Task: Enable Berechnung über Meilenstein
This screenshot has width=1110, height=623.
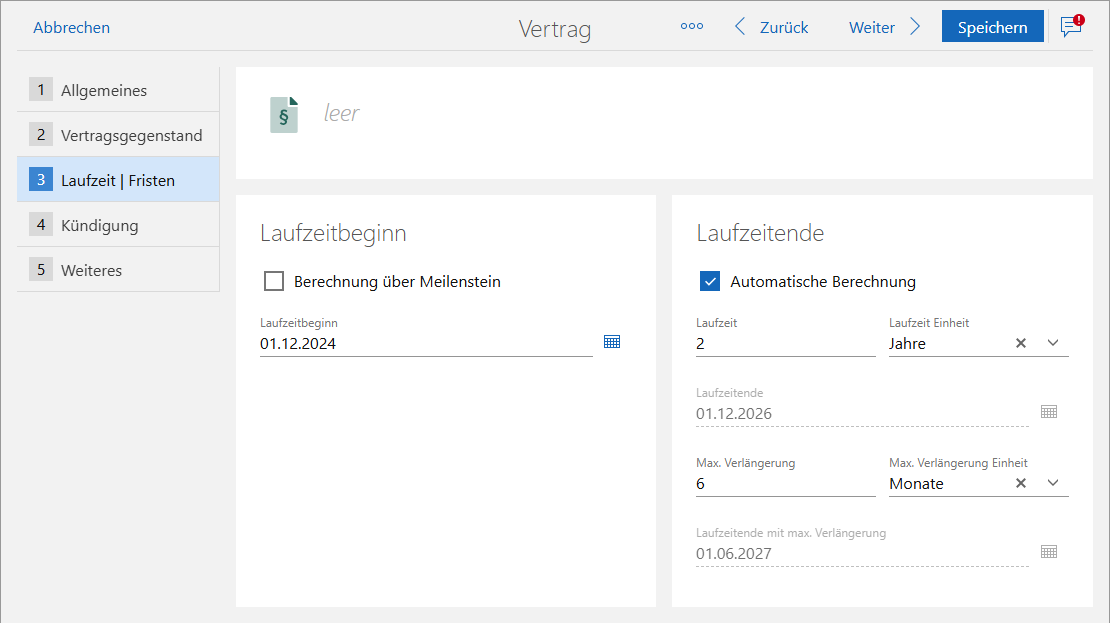Action: tap(274, 281)
